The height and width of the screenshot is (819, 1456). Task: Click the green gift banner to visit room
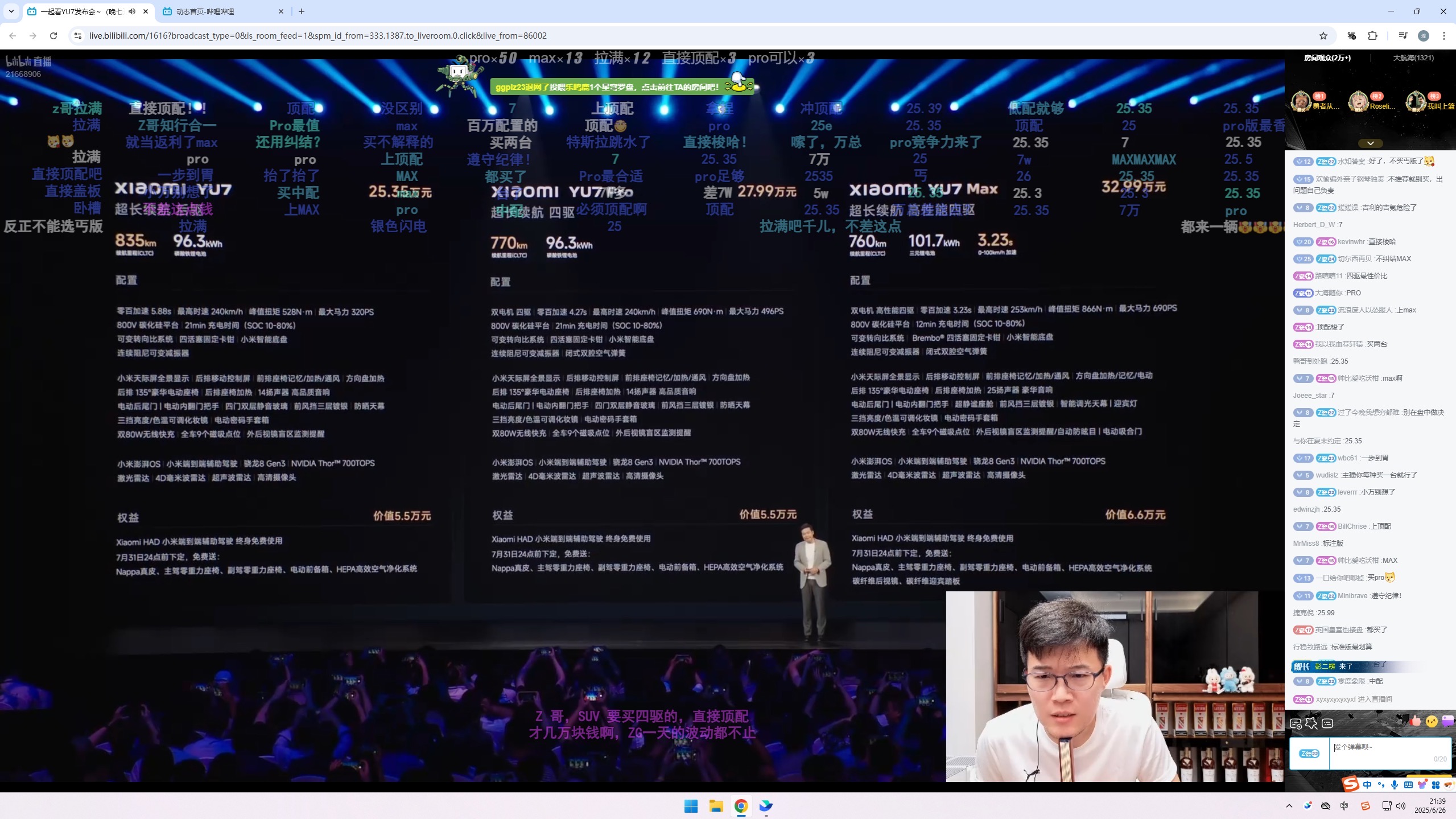tap(621, 87)
